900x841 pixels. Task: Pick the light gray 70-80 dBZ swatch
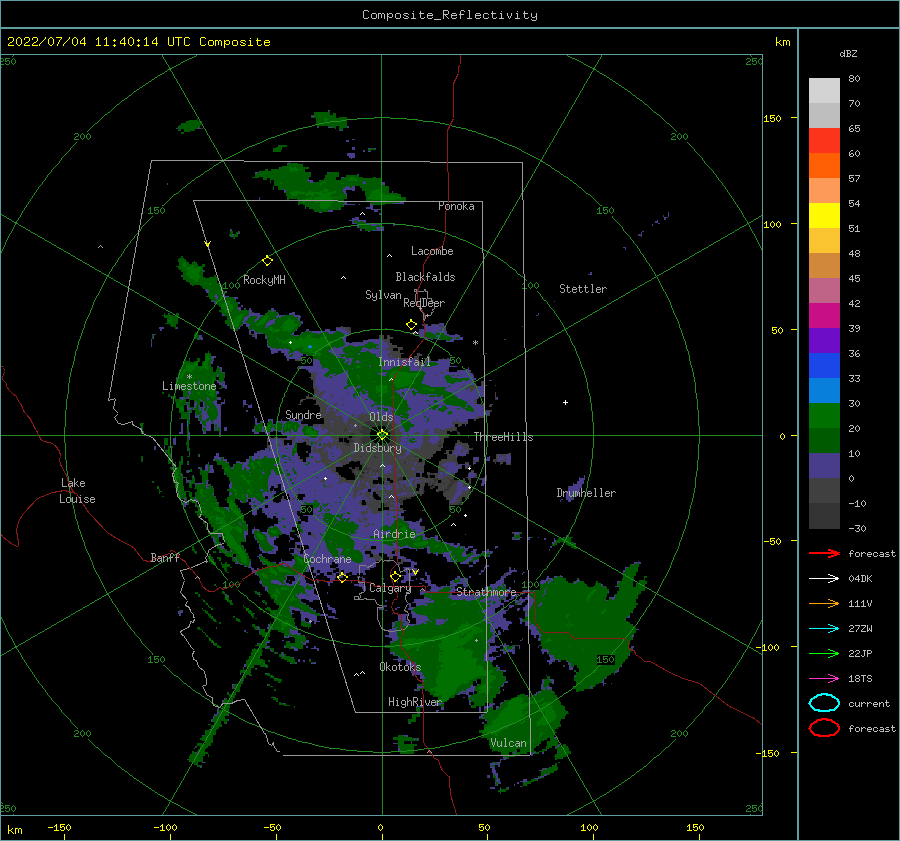pos(824,91)
